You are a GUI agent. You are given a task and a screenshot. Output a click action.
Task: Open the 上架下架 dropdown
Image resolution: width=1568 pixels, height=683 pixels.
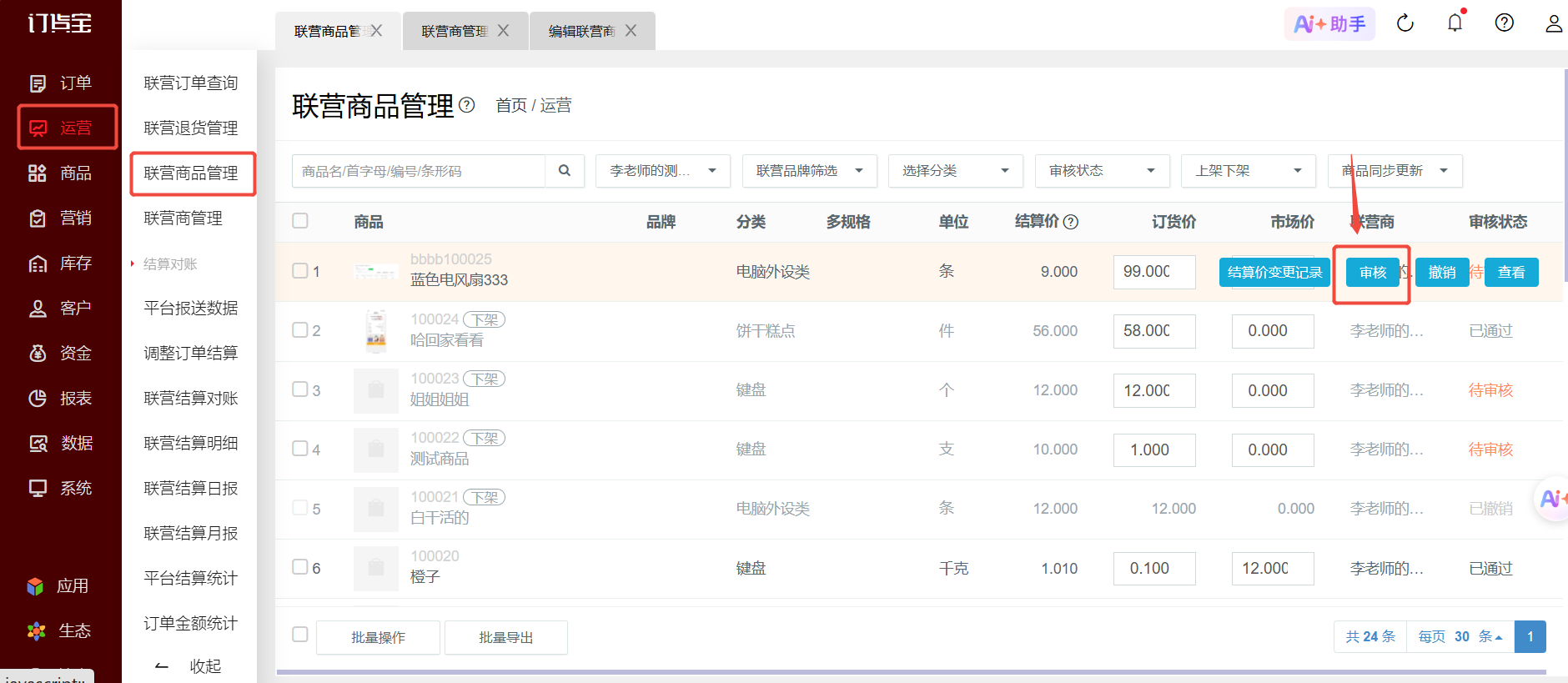tap(1249, 171)
